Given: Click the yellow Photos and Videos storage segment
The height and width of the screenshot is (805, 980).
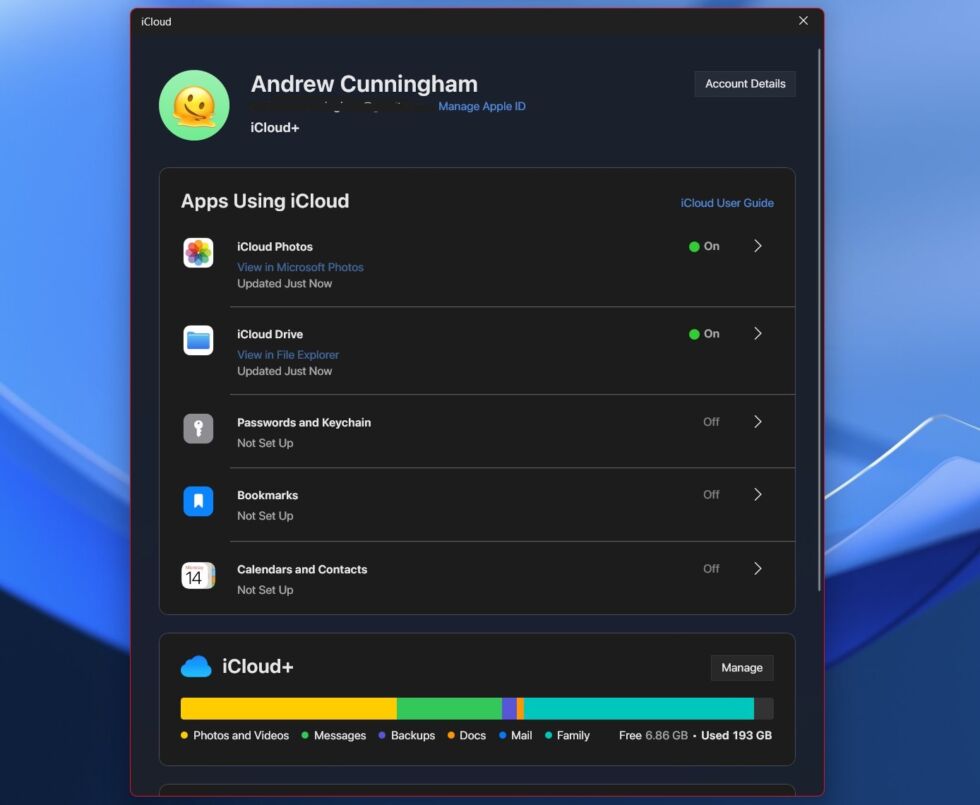Looking at the screenshot, I should (288, 709).
